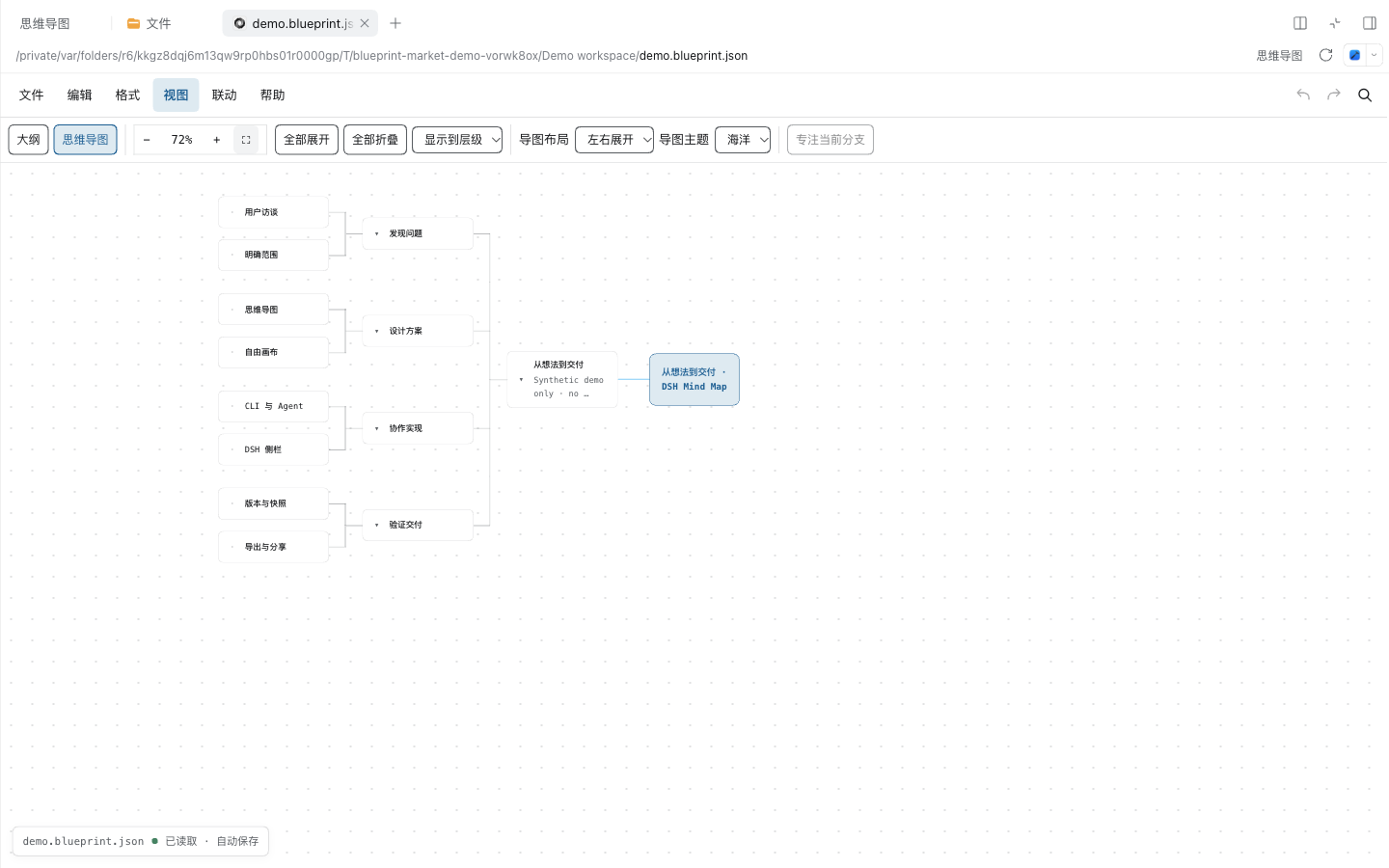Click the 72% zoom level value
This screenshot has width=1389, height=868.
(182, 140)
